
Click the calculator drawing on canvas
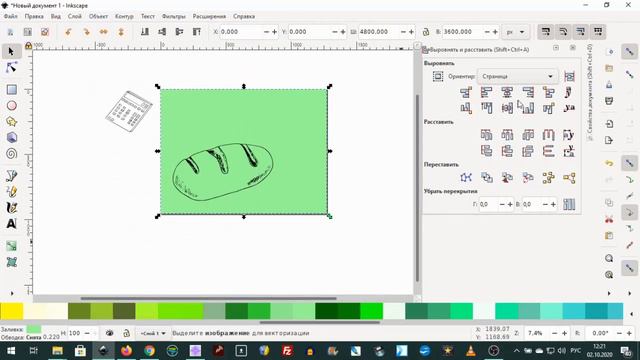[x=129, y=111]
